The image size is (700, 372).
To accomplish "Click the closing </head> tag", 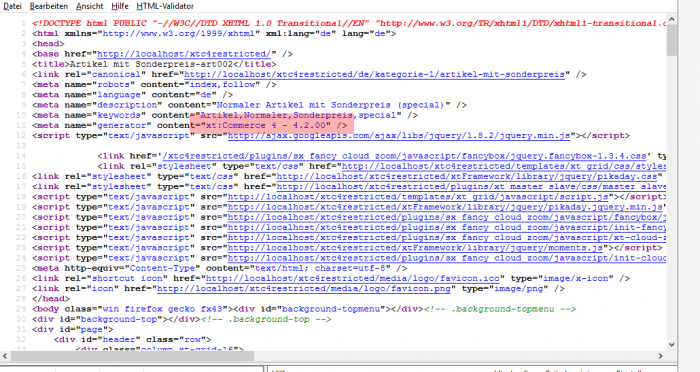I will [51, 299].
